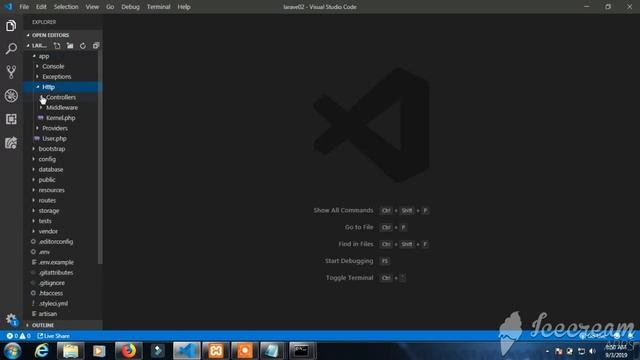Open the .editorconfig file
Viewport: 640px width, 360px height.
point(56,242)
